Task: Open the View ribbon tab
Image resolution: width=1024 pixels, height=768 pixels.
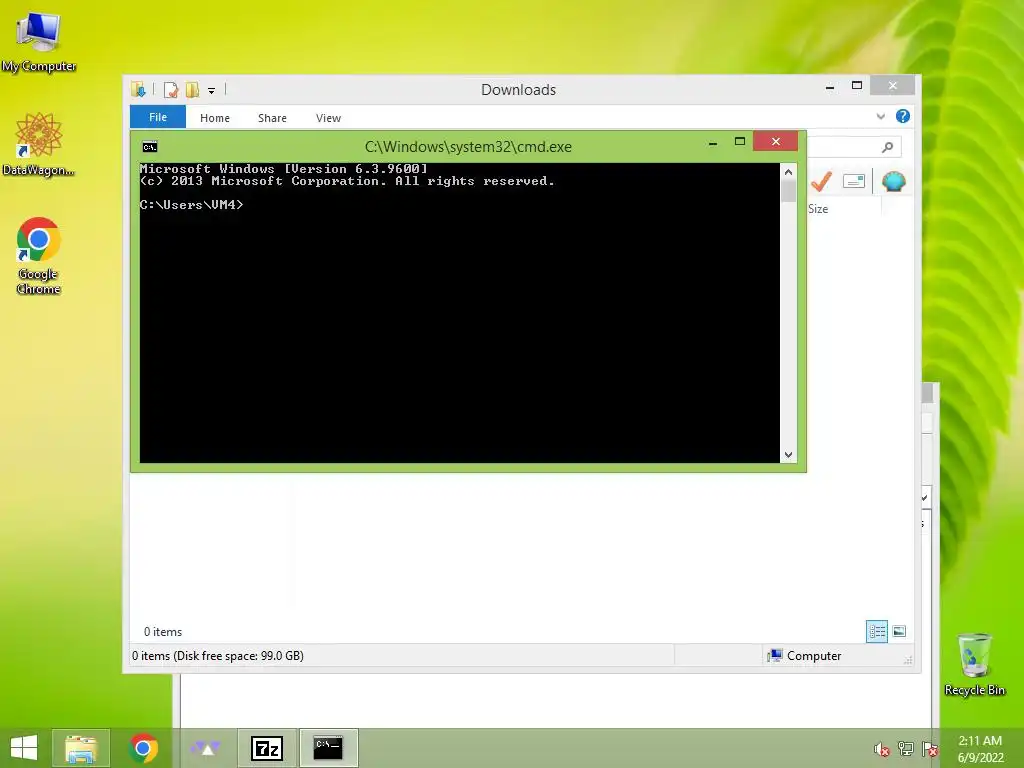Action: pyautogui.click(x=328, y=118)
